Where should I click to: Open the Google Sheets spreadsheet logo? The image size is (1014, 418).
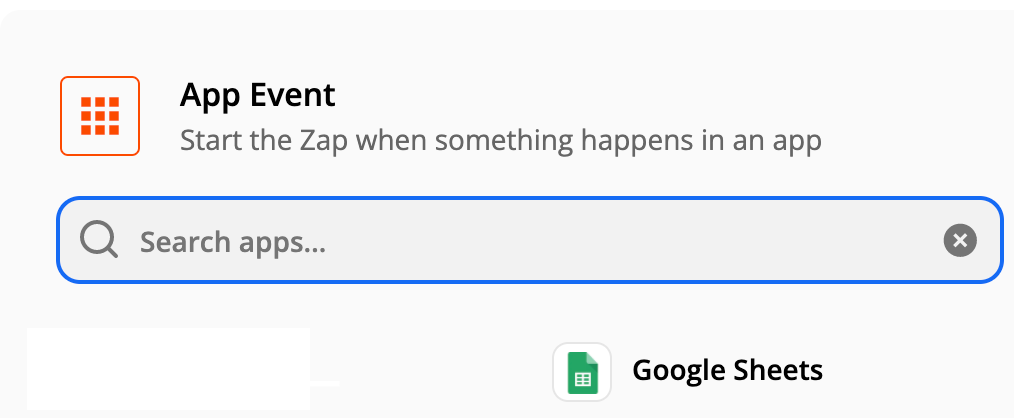point(582,372)
